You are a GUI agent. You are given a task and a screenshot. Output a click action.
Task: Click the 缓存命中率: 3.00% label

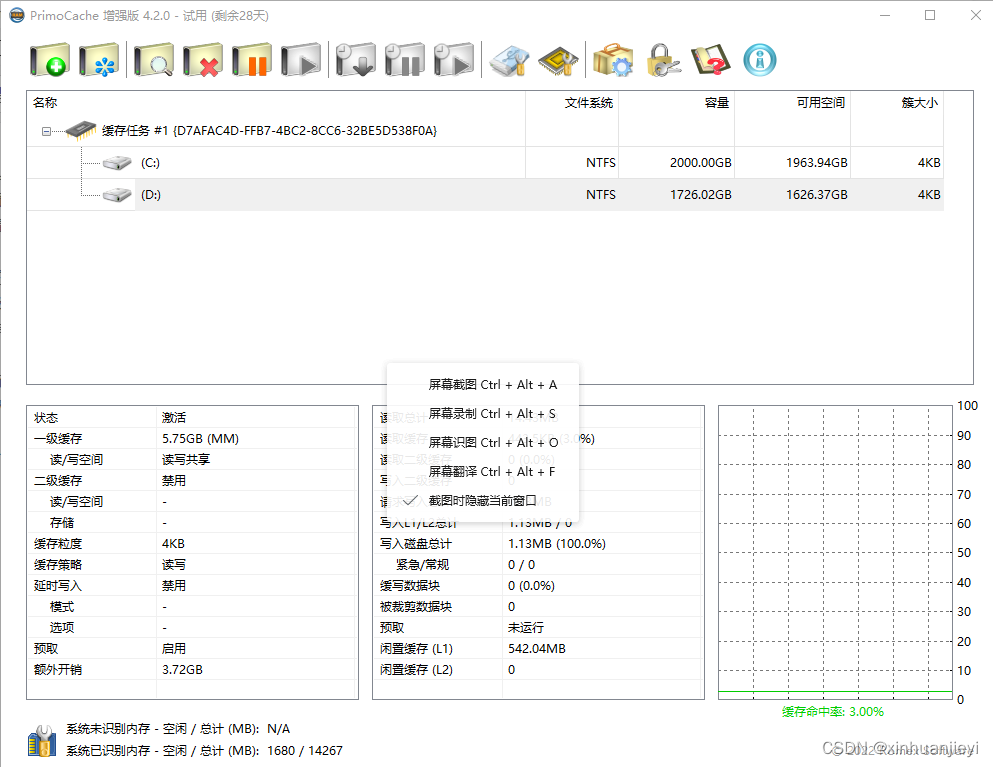point(833,711)
